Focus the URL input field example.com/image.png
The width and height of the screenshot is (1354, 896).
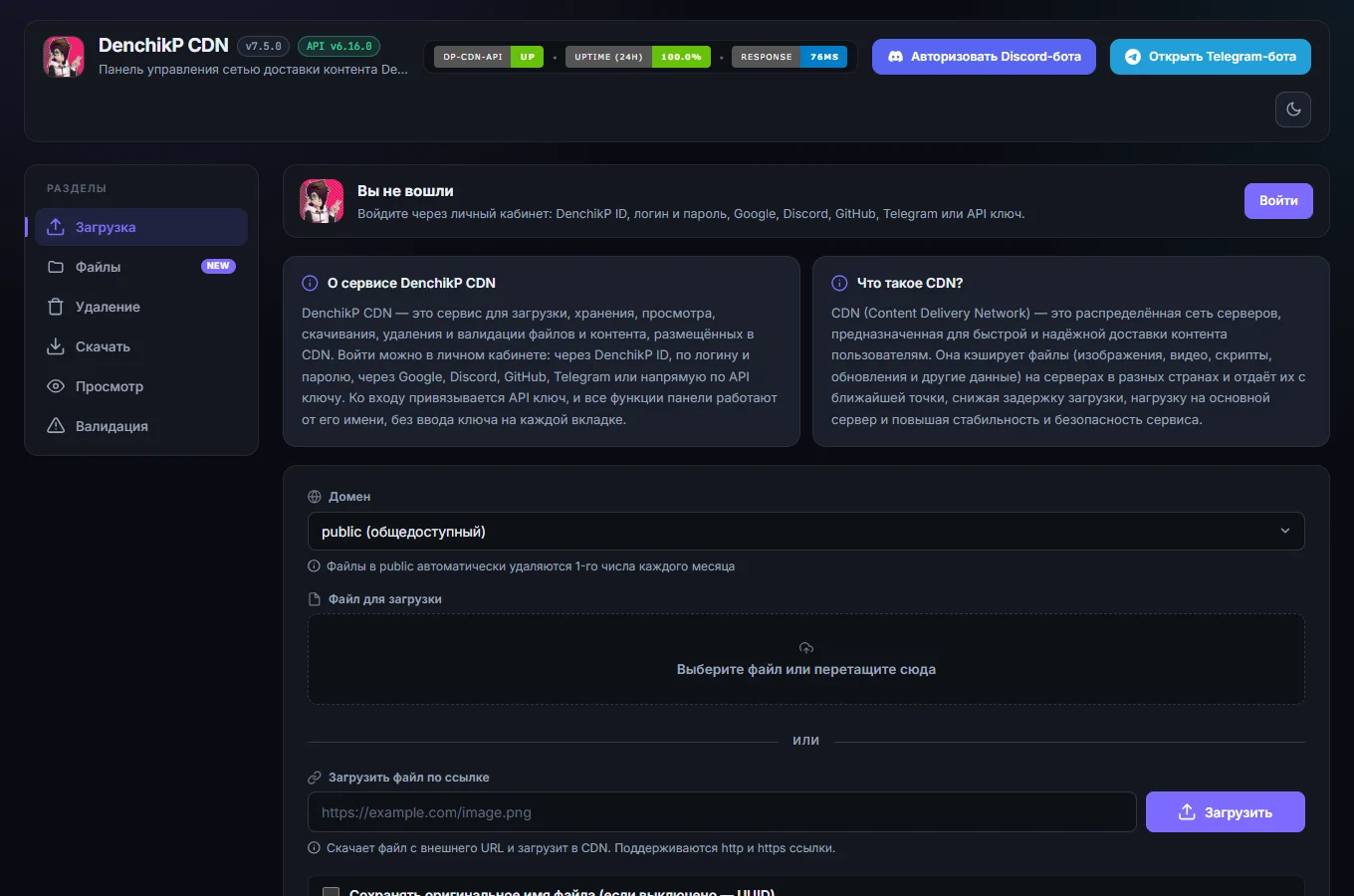click(722, 812)
